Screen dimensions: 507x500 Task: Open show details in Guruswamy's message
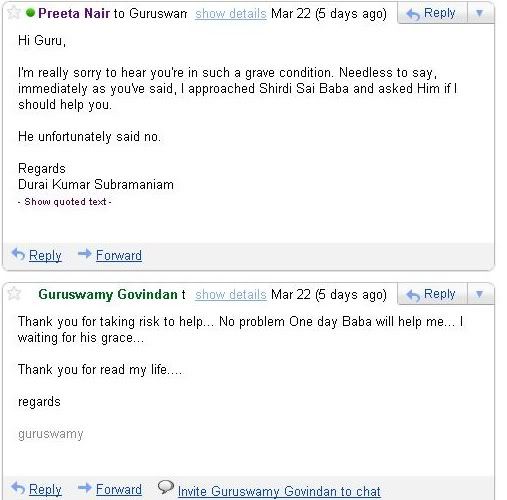pos(231,295)
